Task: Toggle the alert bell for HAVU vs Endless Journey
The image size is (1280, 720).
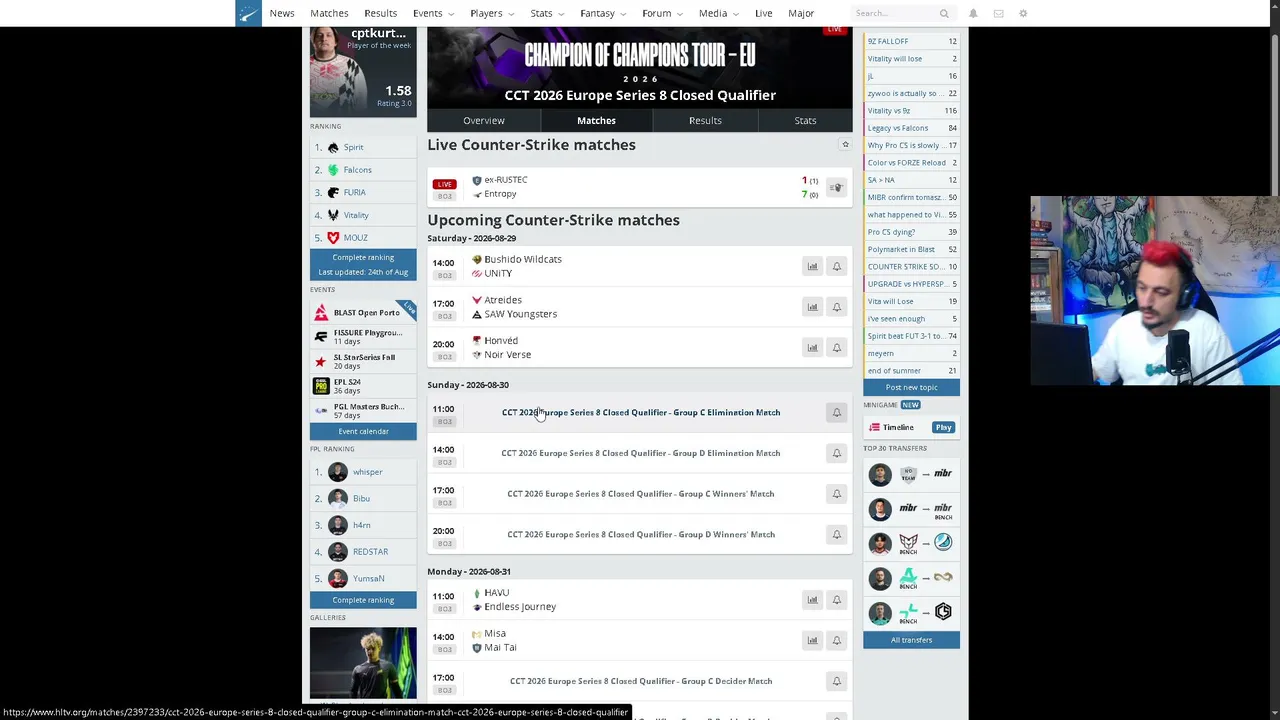Action: click(837, 600)
